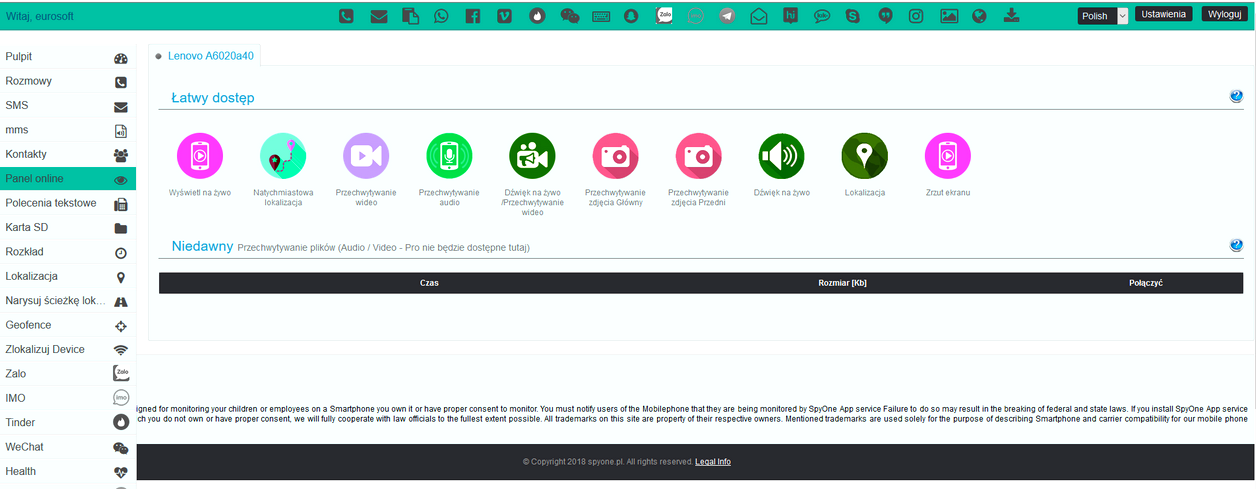The height and width of the screenshot is (489, 1256).
Task: Click 'Przechwytywanie zdjęcia Przedni' camera icon
Action: coord(698,156)
